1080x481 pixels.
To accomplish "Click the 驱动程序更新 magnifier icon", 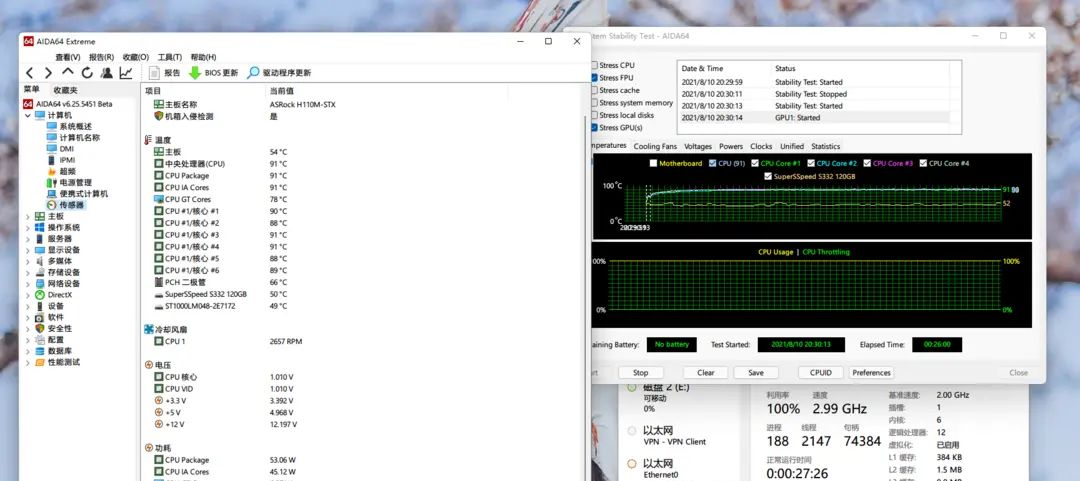I will point(253,73).
